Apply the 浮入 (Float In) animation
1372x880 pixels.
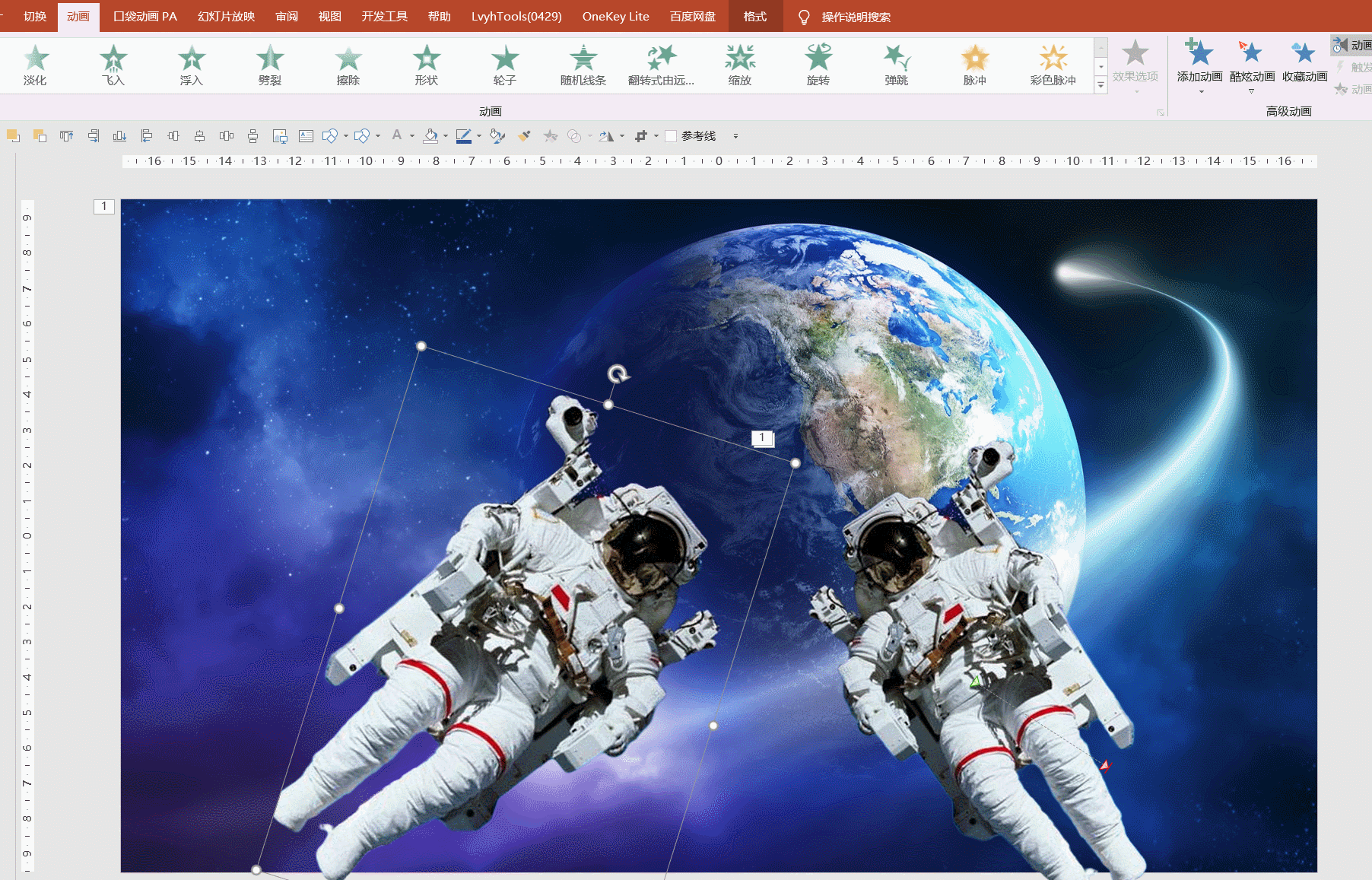pyautogui.click(x=192, y=65)
